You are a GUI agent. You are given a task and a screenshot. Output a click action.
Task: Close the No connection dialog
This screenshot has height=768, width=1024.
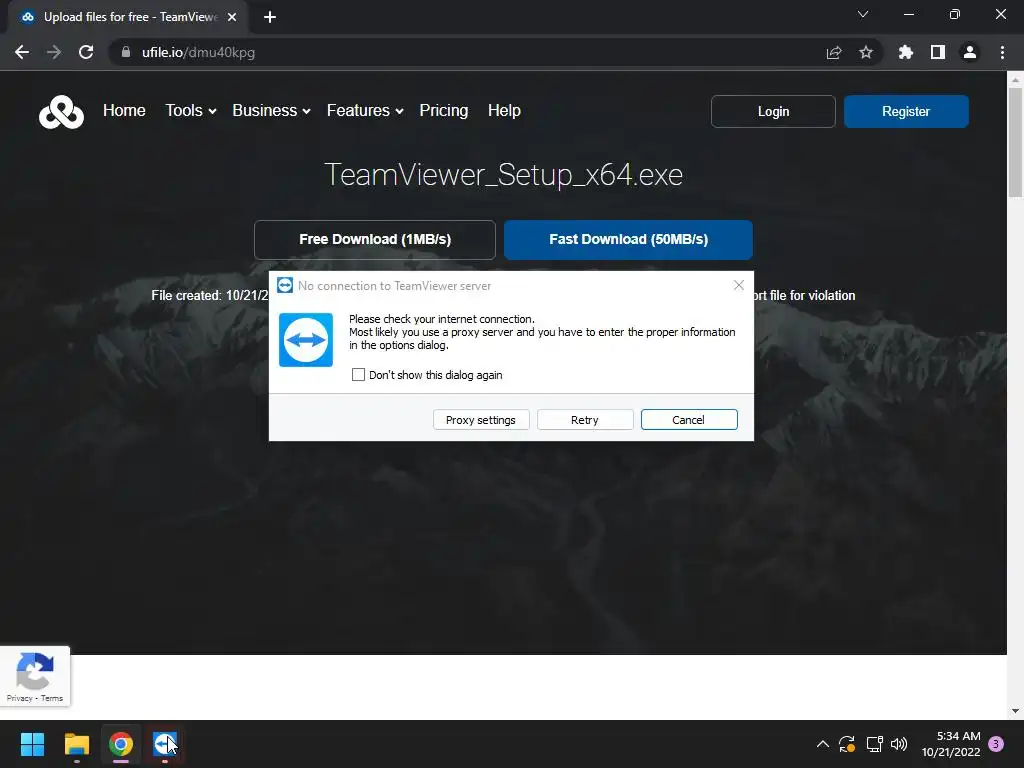click(739, 285)
